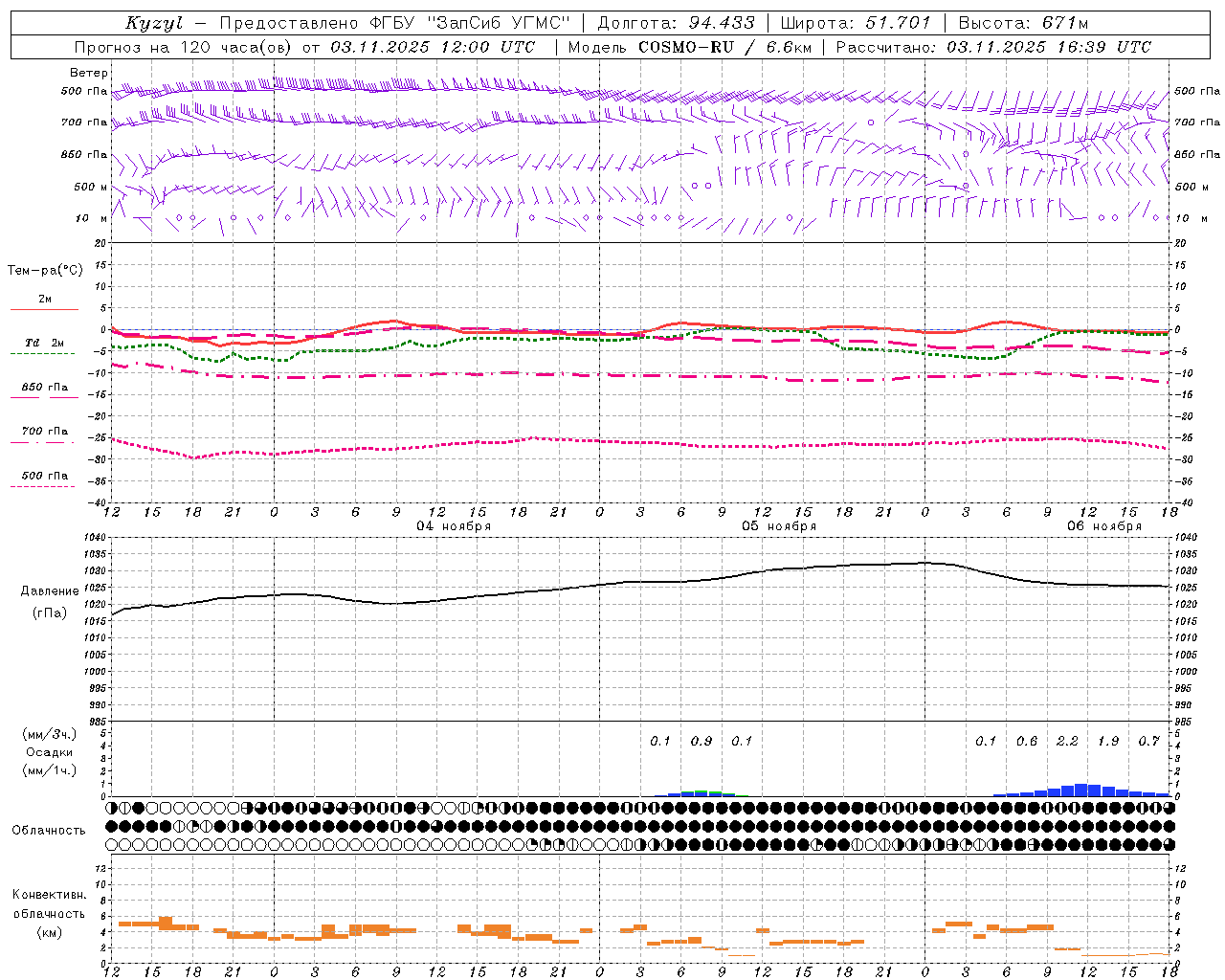1225x980 pixels.
Task: Click the solid red line sample under 2м
Action: (x=44, y=309)
